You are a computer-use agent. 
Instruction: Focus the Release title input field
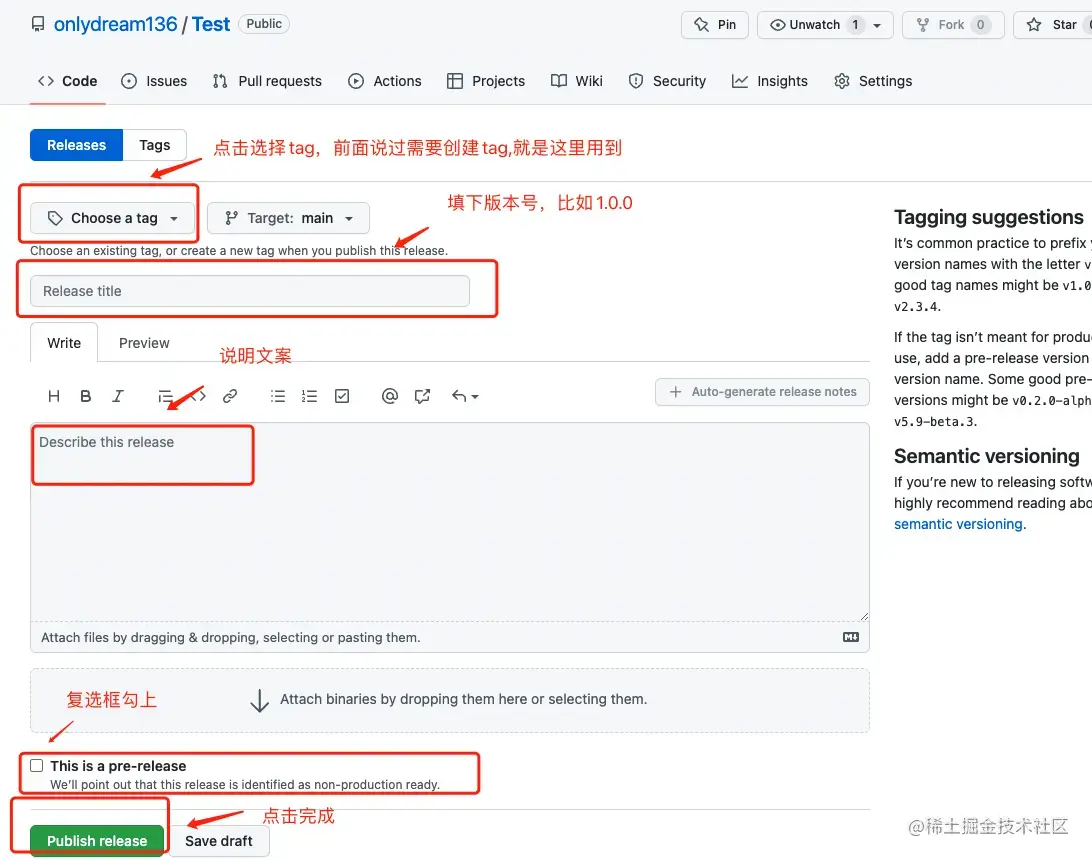pos(250,291)
